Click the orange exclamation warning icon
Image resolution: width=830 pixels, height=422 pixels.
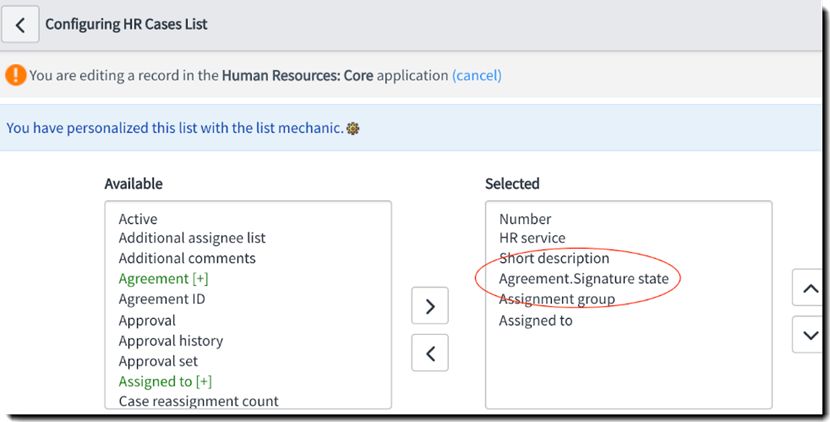point(15,75)
